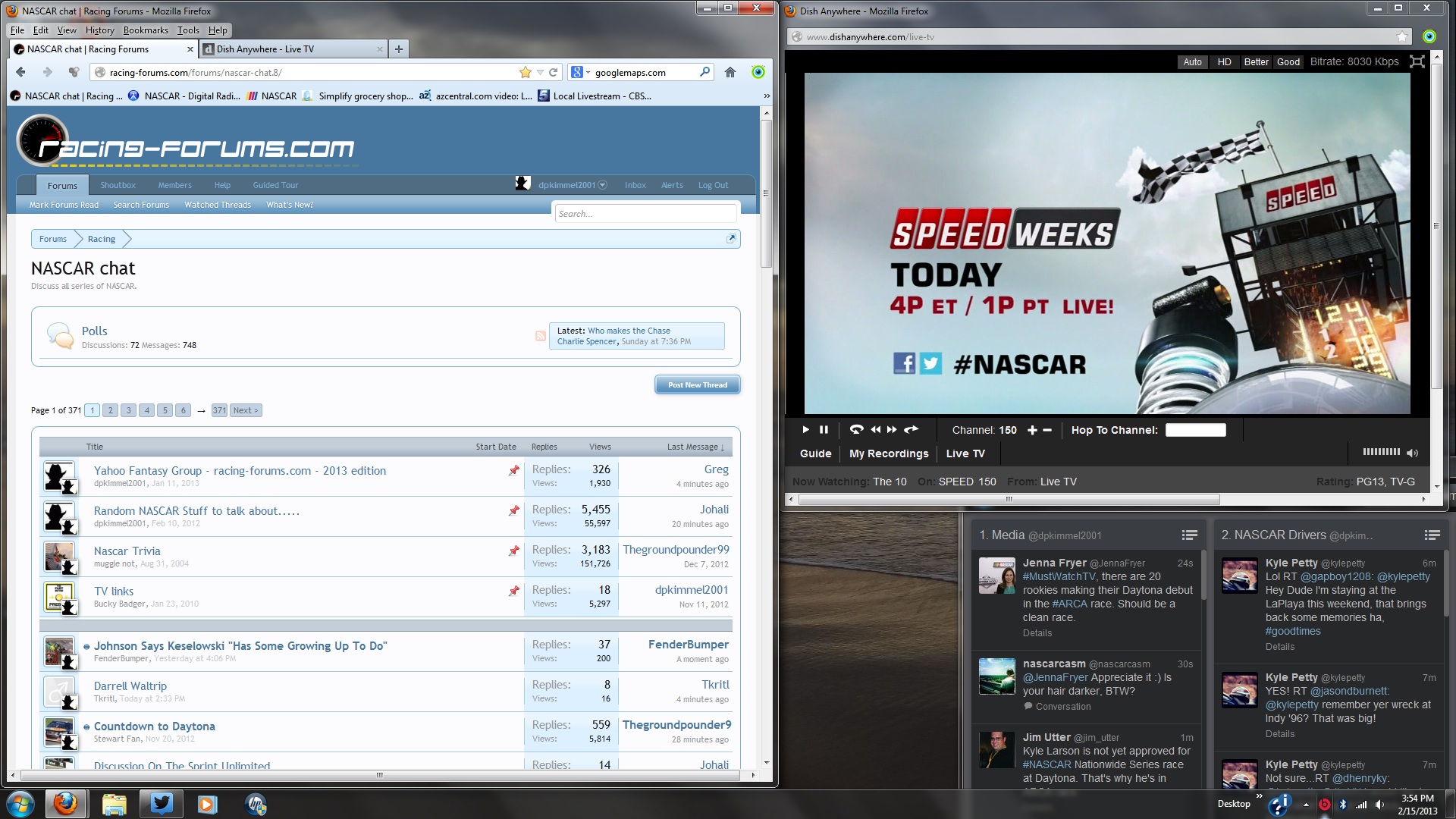This screenshot has height=819, width=1456.
Task: Pause the Dish Anywhere video stream
Action: tap(824, 430)
